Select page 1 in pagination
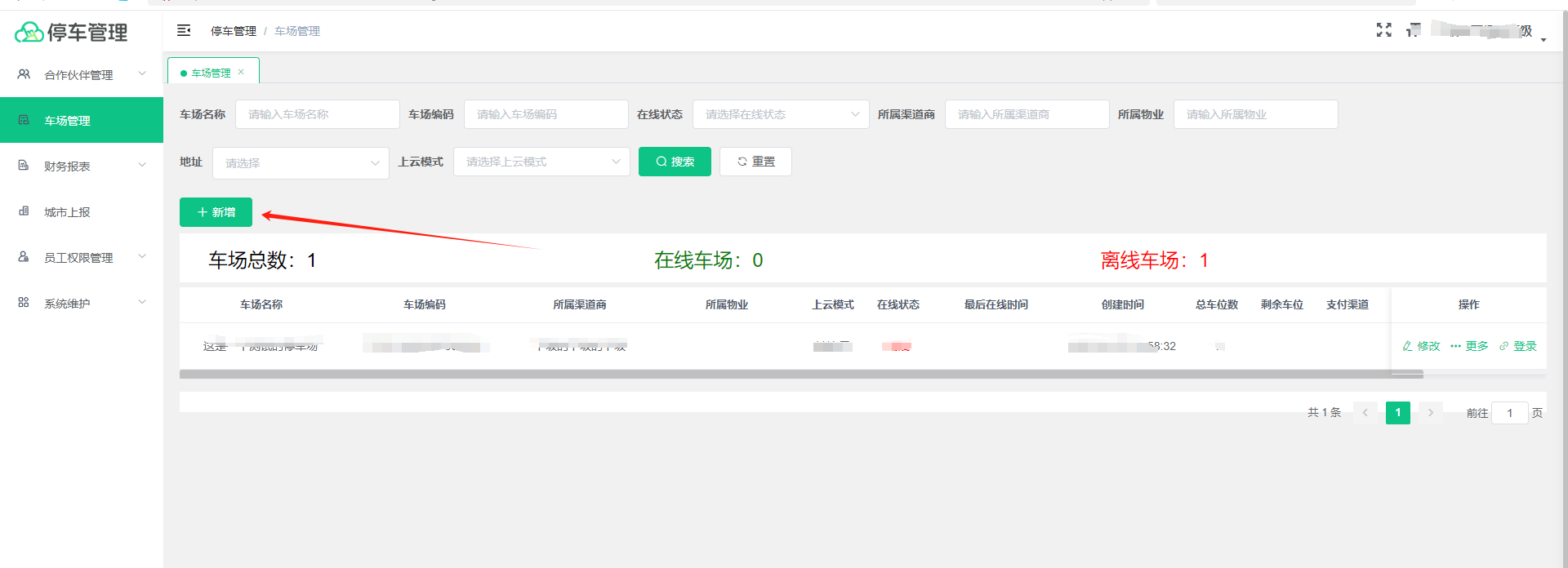This screenshot has height=568, width=1568. [x=1398, y=413]
